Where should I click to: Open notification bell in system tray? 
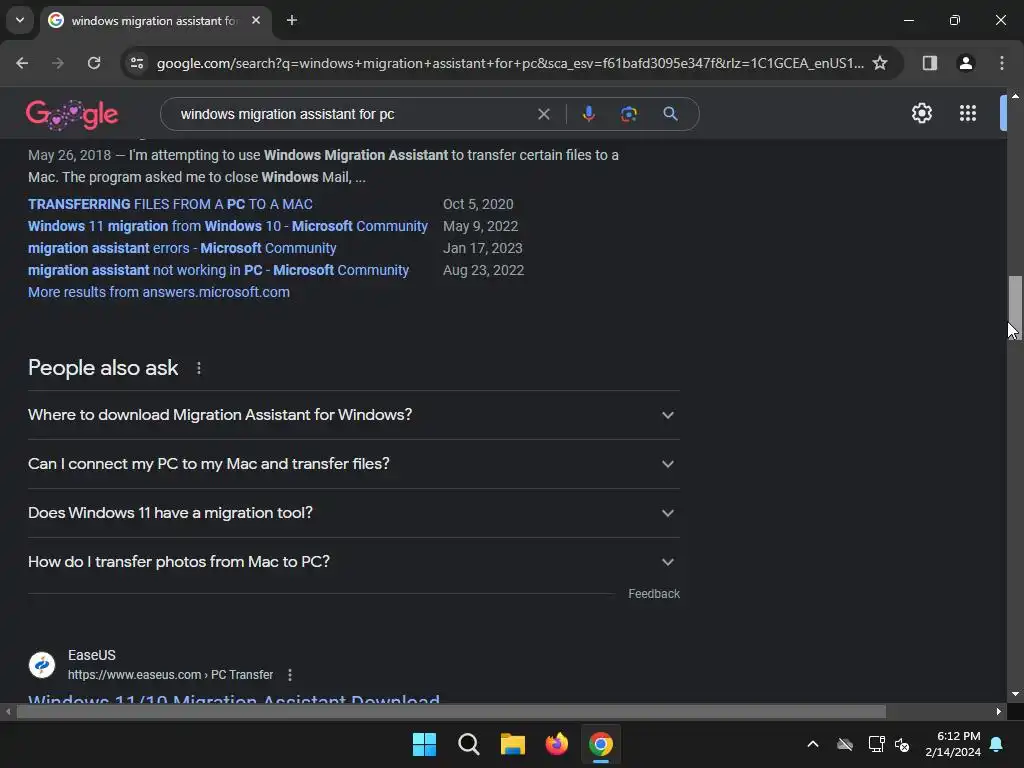point(997,744)
